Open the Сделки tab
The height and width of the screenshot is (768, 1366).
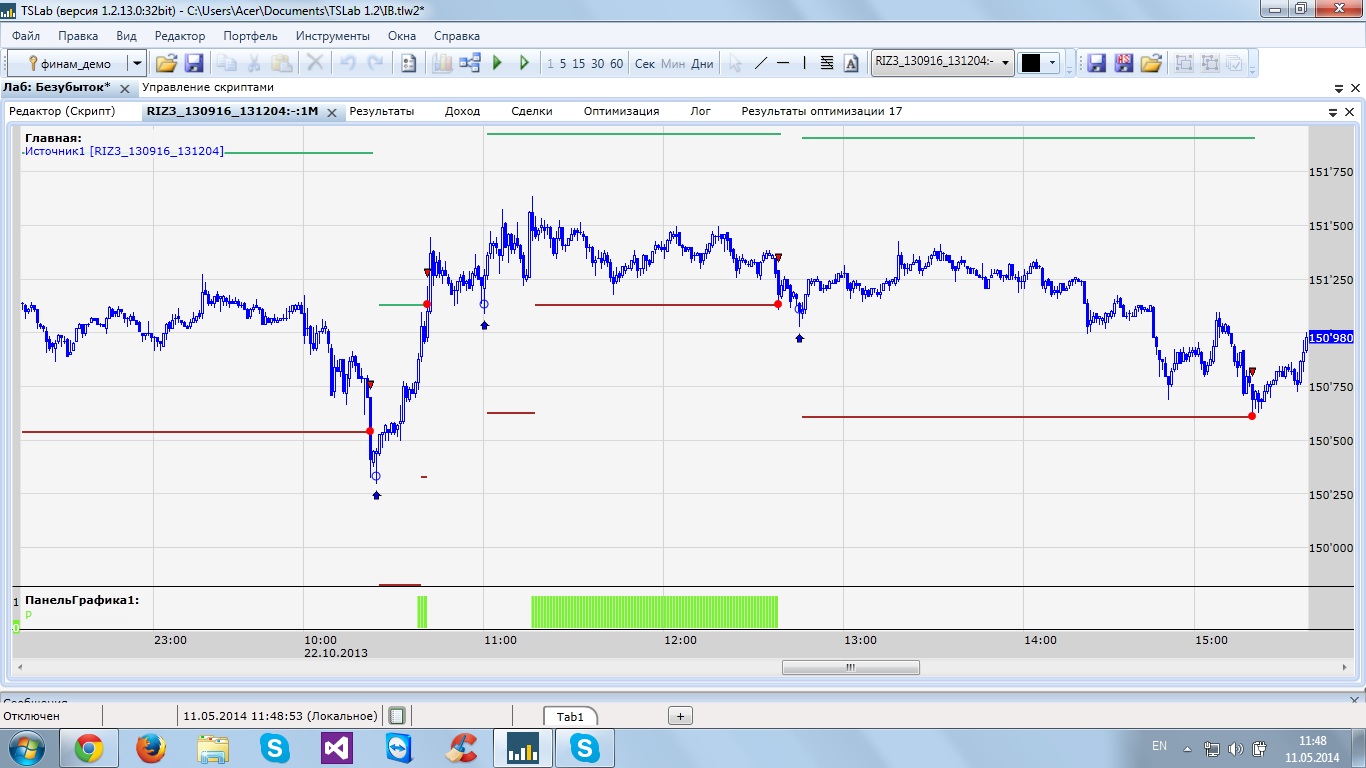point(531,111)
